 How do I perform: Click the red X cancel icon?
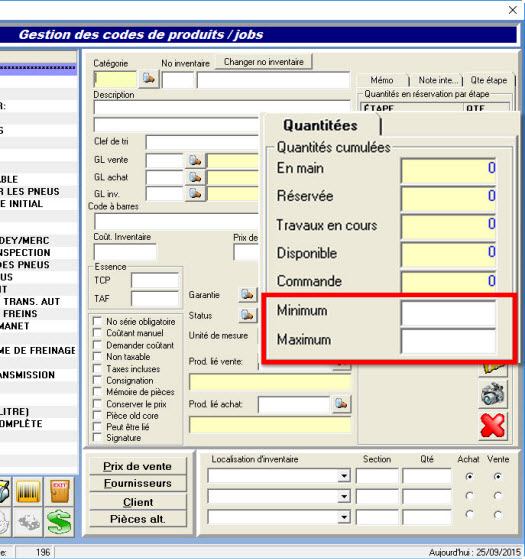(493, 426)
